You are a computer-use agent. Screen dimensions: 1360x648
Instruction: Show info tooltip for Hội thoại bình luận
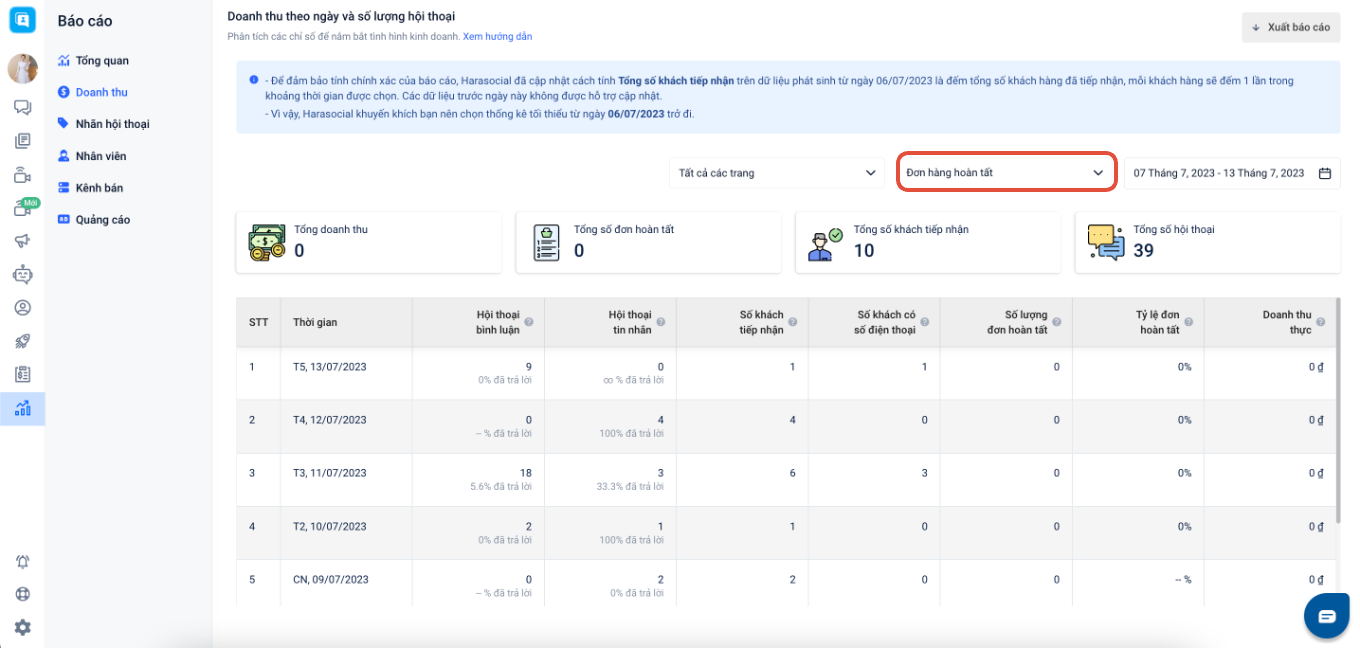click(x=529, y=322)
